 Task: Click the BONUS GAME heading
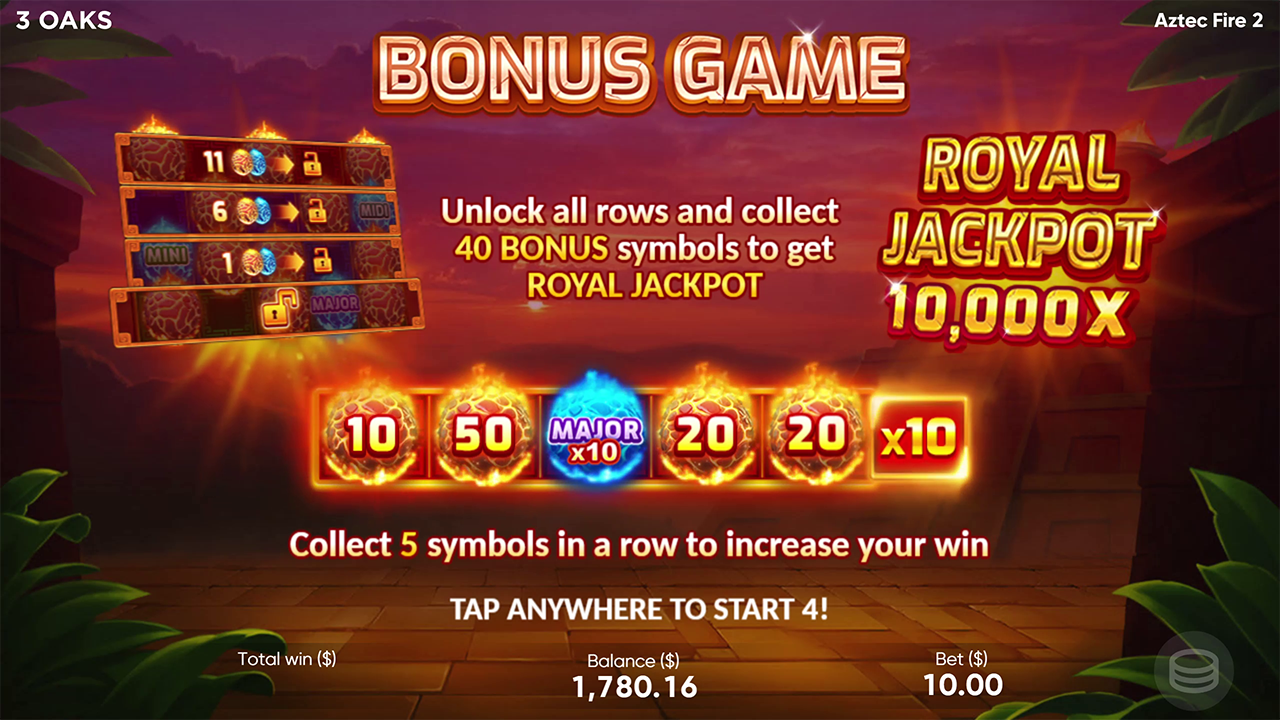click(x=640, y=68)
